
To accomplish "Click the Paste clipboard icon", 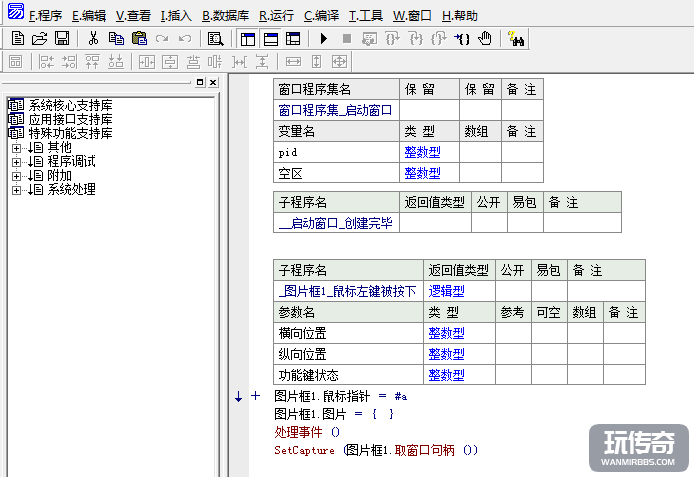I will (x=139, y=39).
